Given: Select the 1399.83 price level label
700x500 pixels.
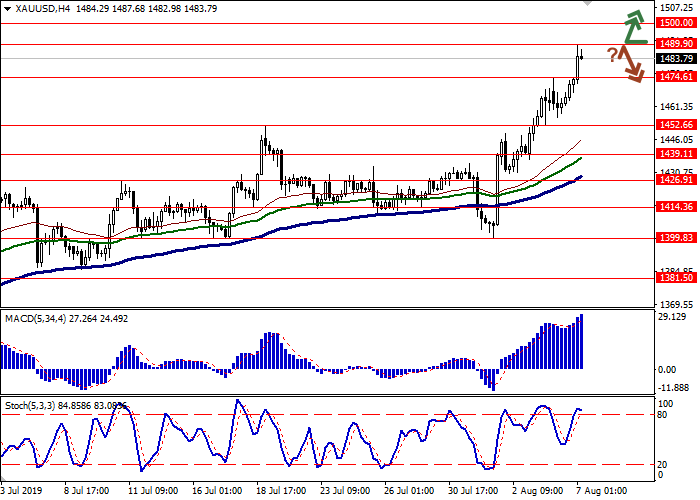Looking at the screenshot, I should (670, 238).
